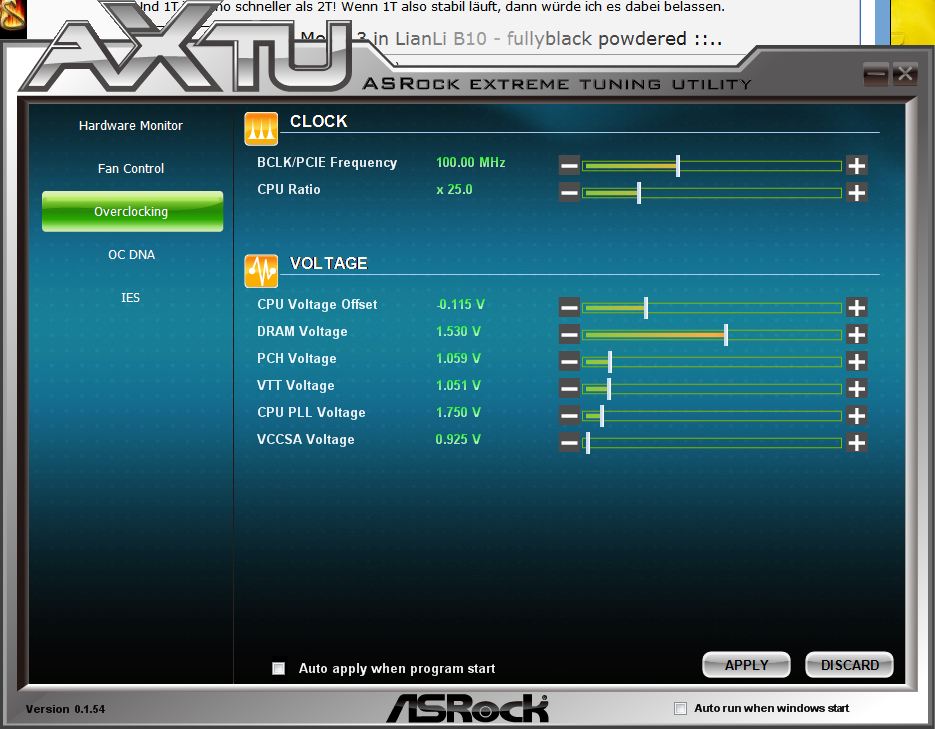Click the 1.059 V PCH value
This screenshot has width=935, height=729.
point(458,358)
